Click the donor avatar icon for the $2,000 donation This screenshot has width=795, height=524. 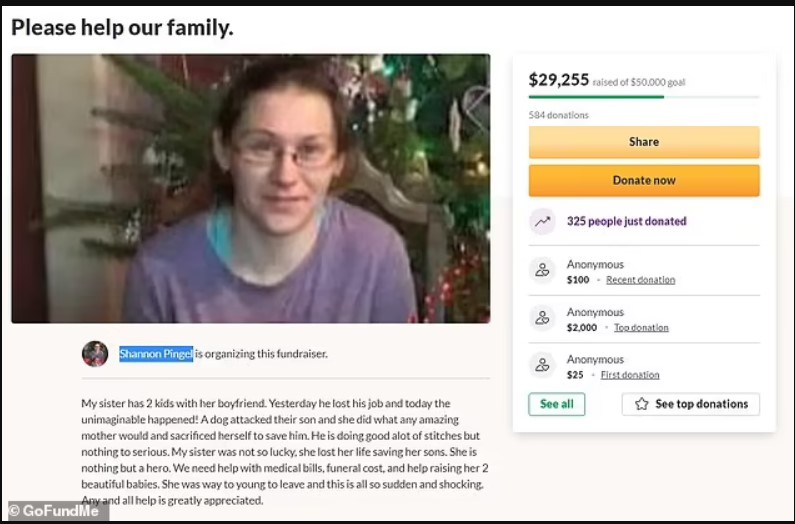[542, 318]
